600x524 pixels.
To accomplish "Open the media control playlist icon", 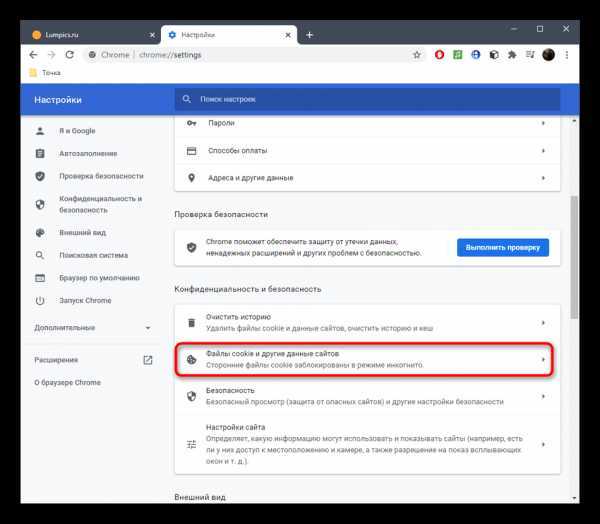I will 530,55.
